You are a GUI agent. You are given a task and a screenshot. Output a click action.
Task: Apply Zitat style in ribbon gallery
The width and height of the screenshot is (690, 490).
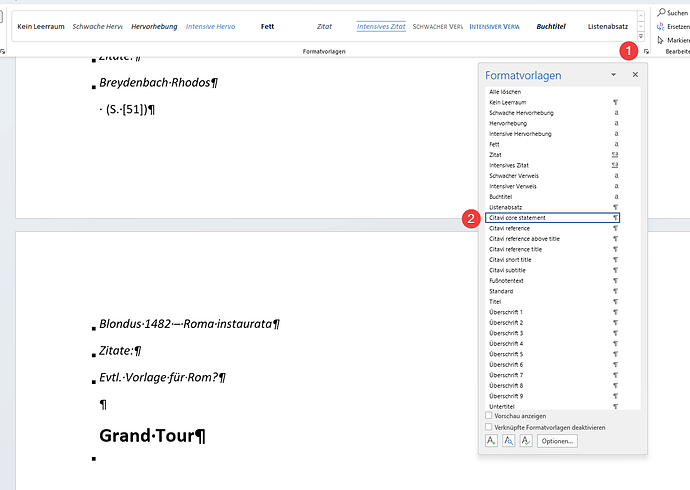coord(324,26)
